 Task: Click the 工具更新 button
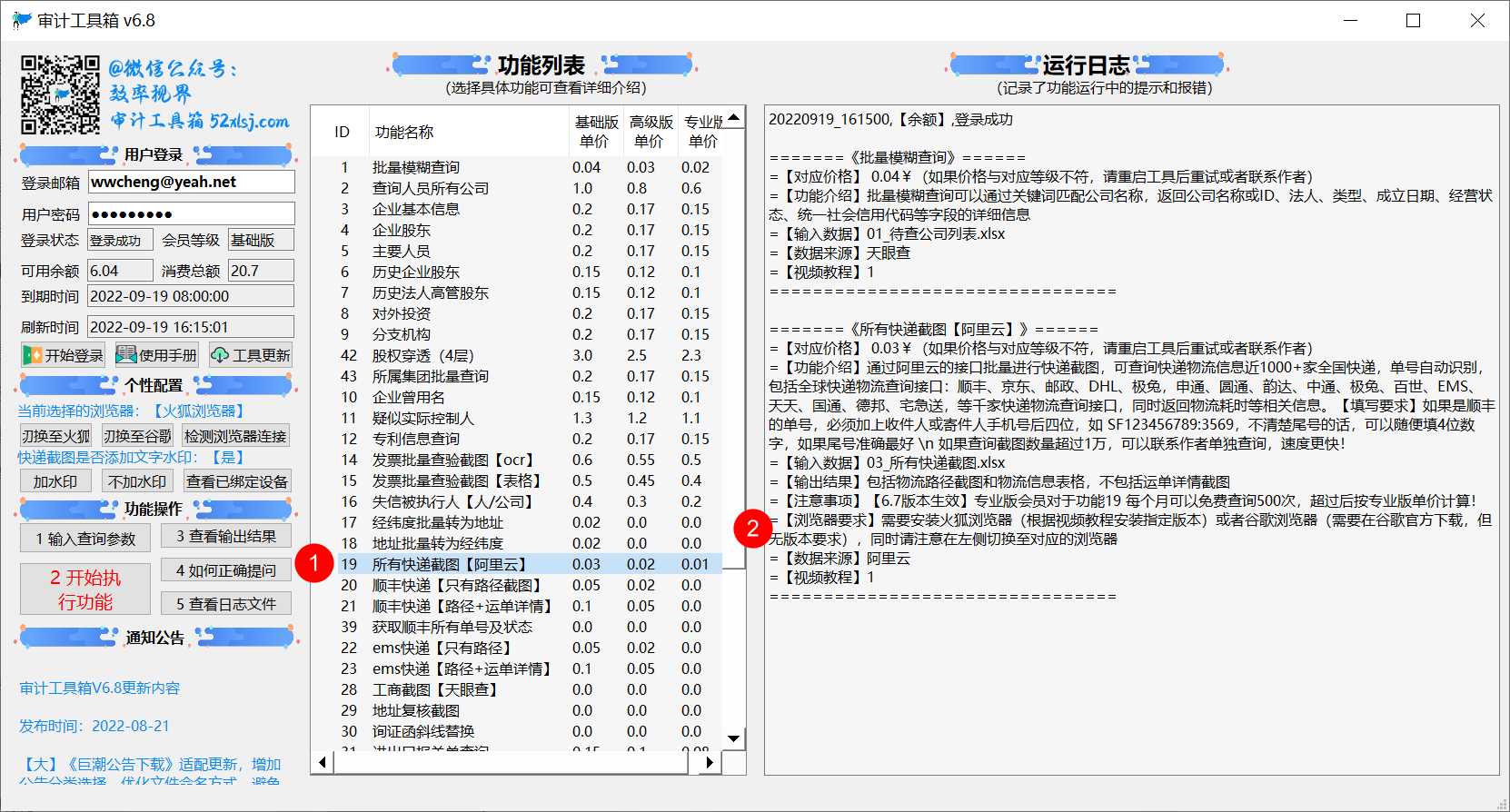(x=250, y=355)
